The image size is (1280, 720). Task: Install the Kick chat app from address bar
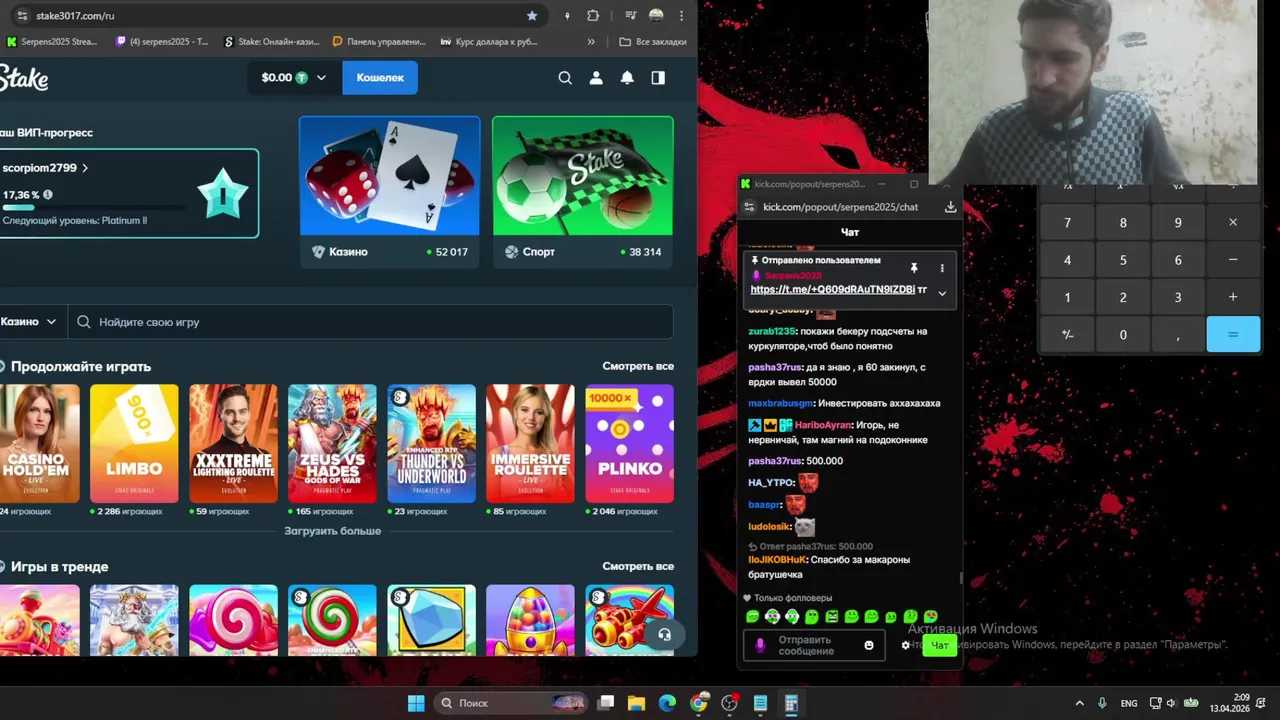(950, 207)
